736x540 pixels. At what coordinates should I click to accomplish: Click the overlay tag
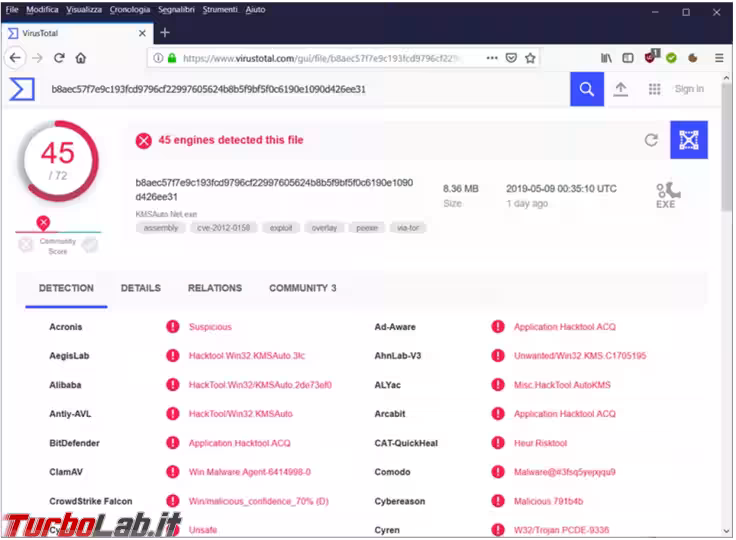(x=324, y=228)
